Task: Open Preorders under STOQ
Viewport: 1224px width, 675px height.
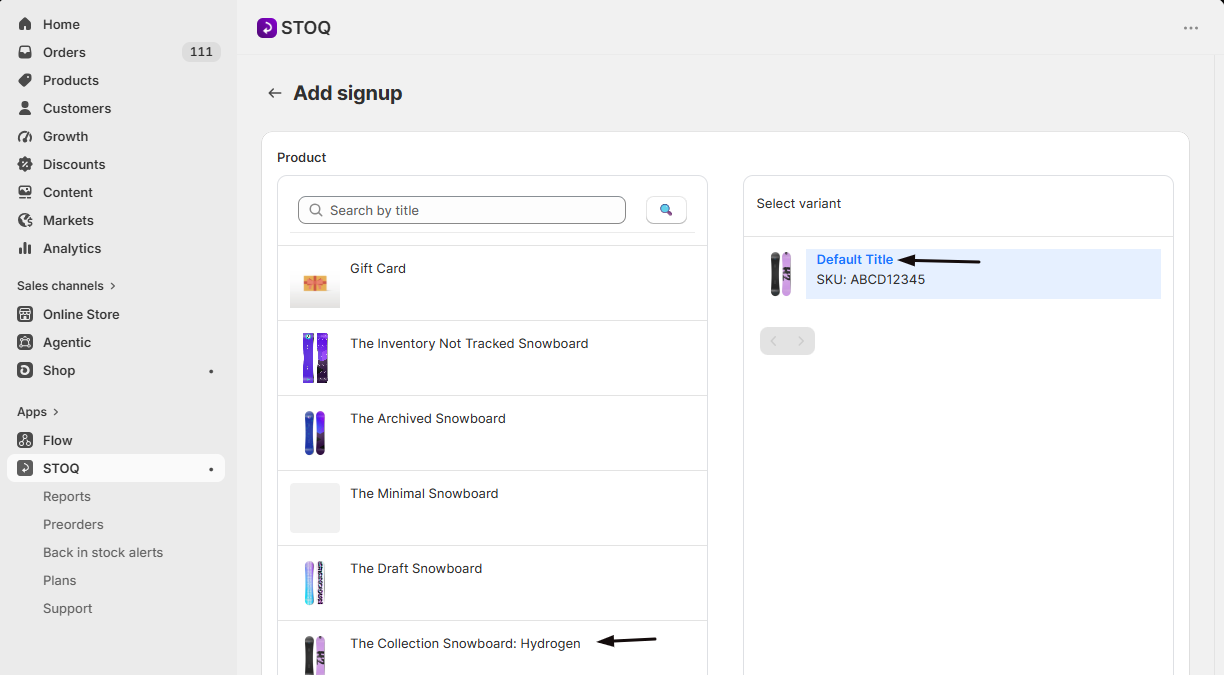Action: pos(73,524)
